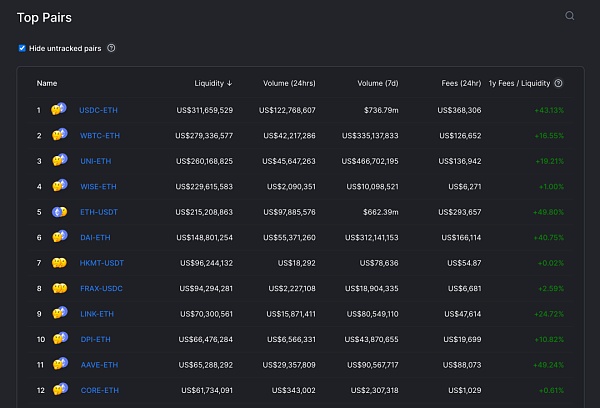The image size is (600, 408).
Task: Open the AAVE-ETH pair link
Action: (x=99, y=366)
